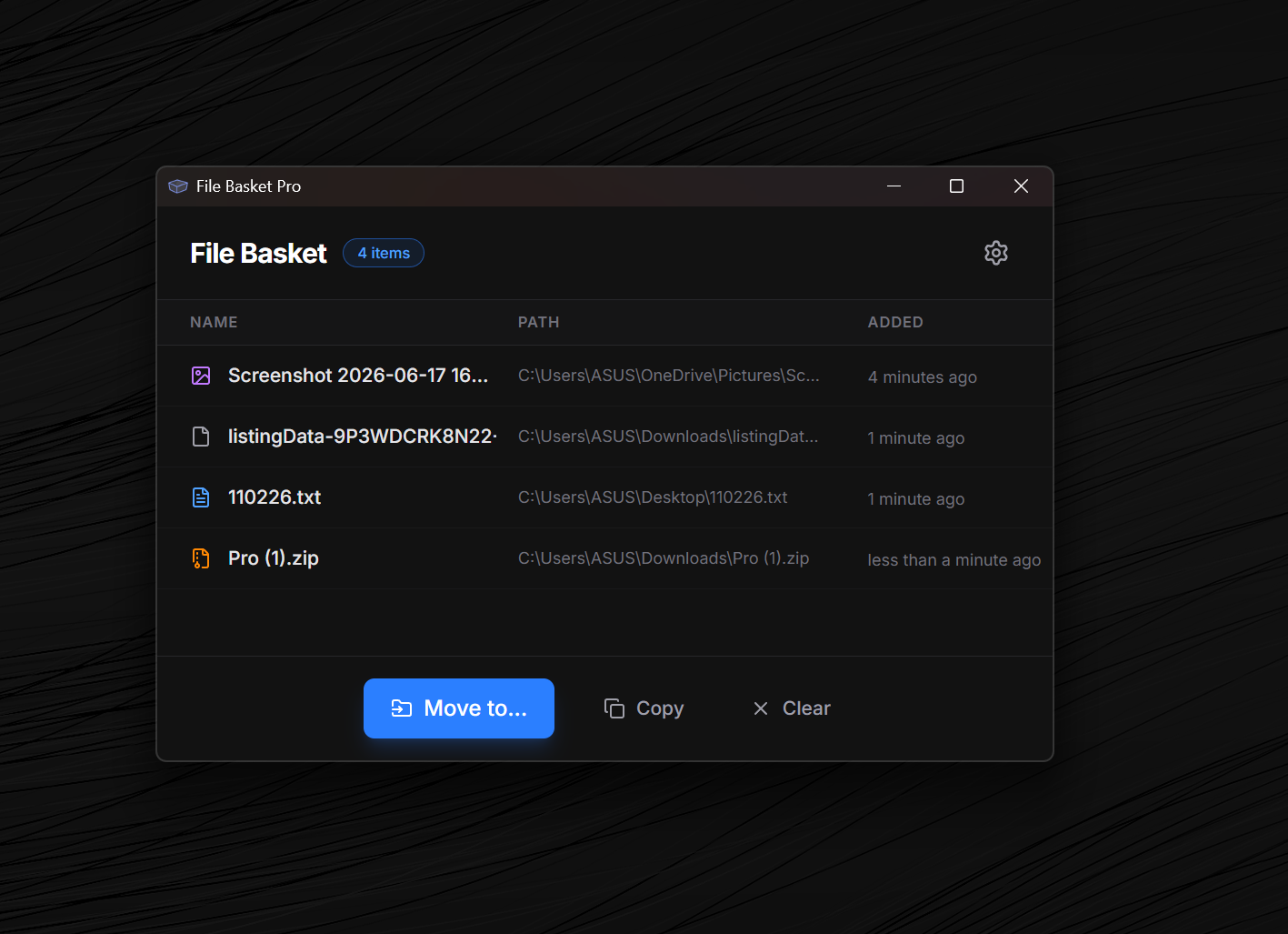Image resolution: width=1288 pixels, height=934 pixels.
Task: Clear the file basket
Action: 792,708
